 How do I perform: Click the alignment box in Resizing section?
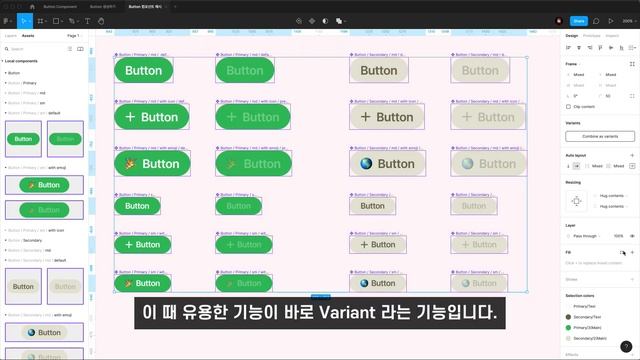coord(576,201)
